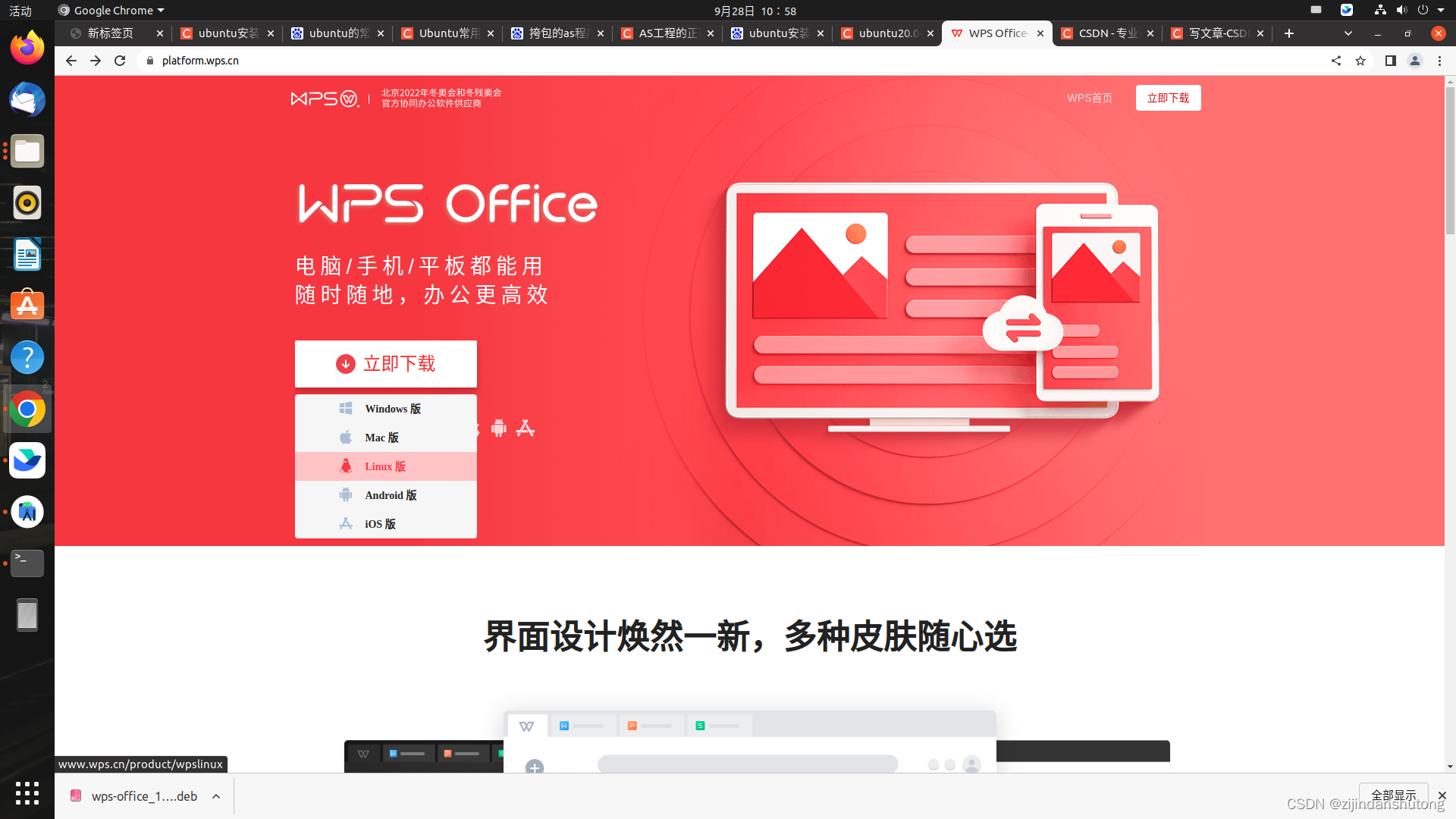Open the Files manager from the dock
Screen dimensions: 1456x819
pos(27,151)
